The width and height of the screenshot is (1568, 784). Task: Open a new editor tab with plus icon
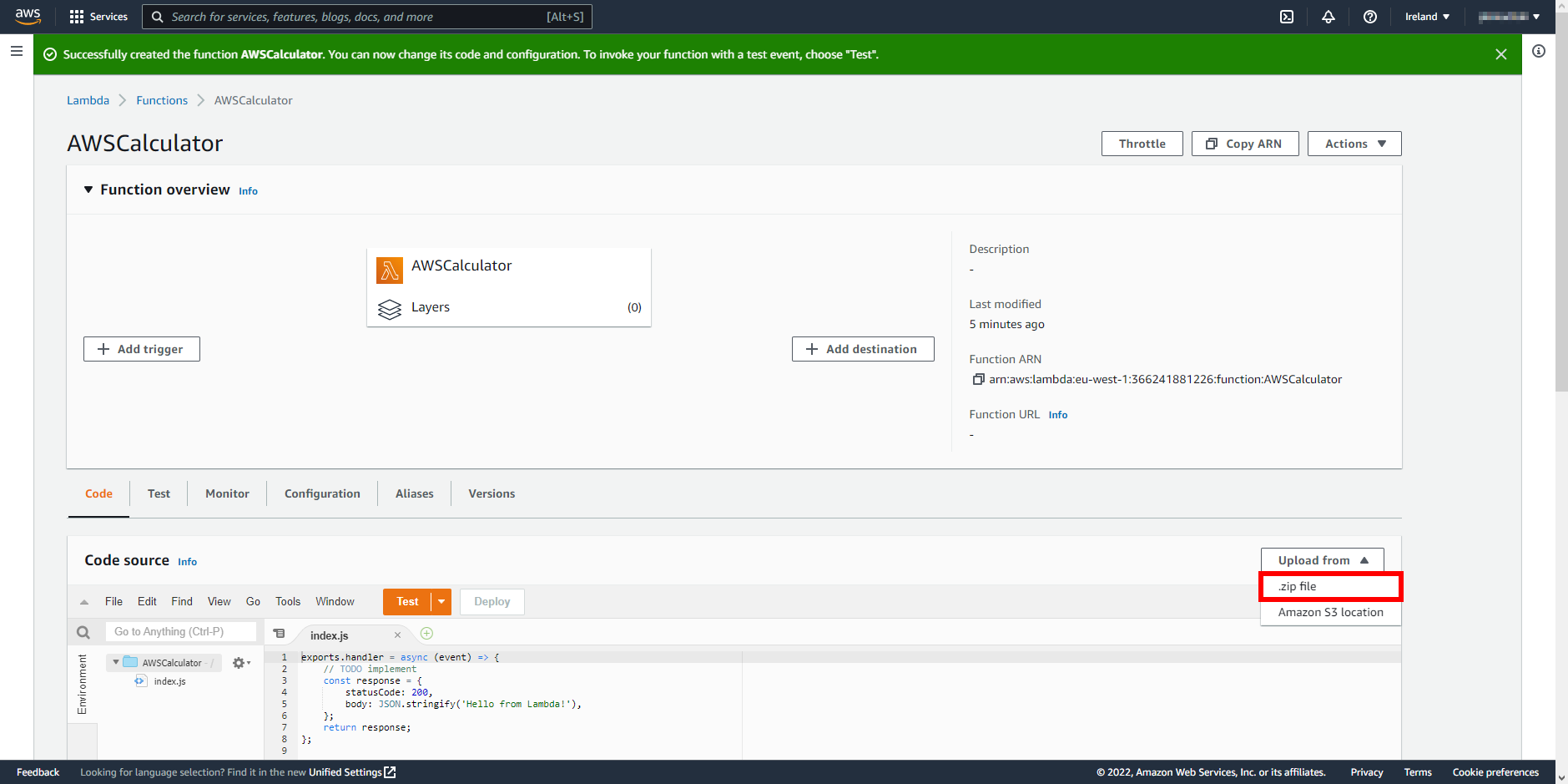pos(426,634)
